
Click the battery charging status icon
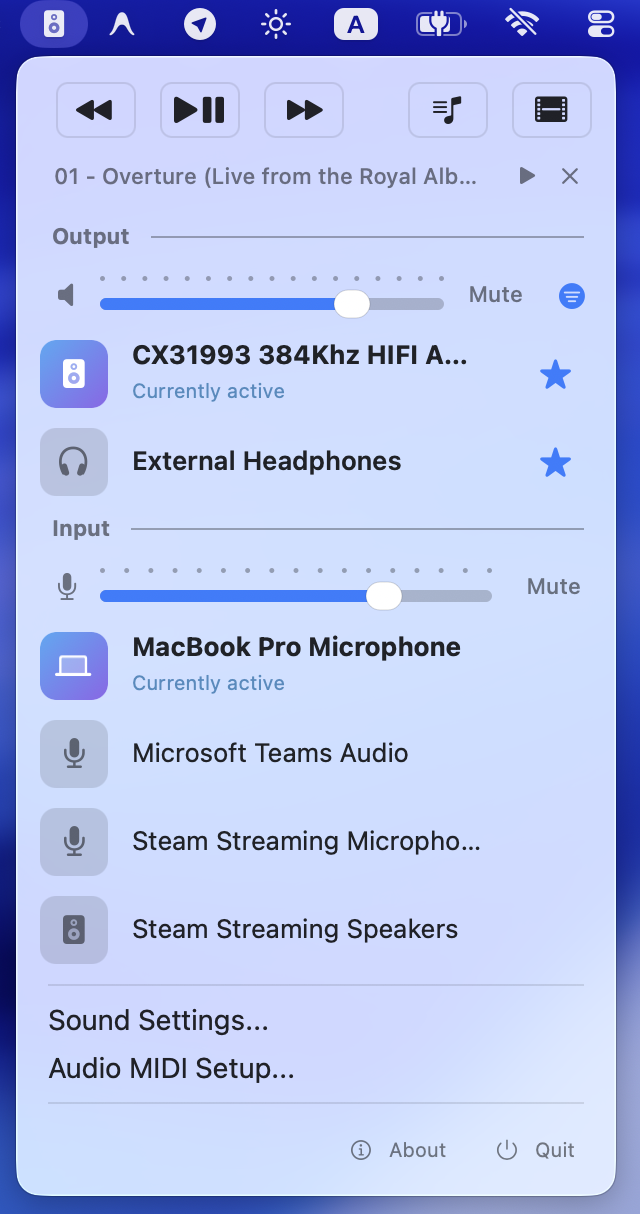click(441, 24)
